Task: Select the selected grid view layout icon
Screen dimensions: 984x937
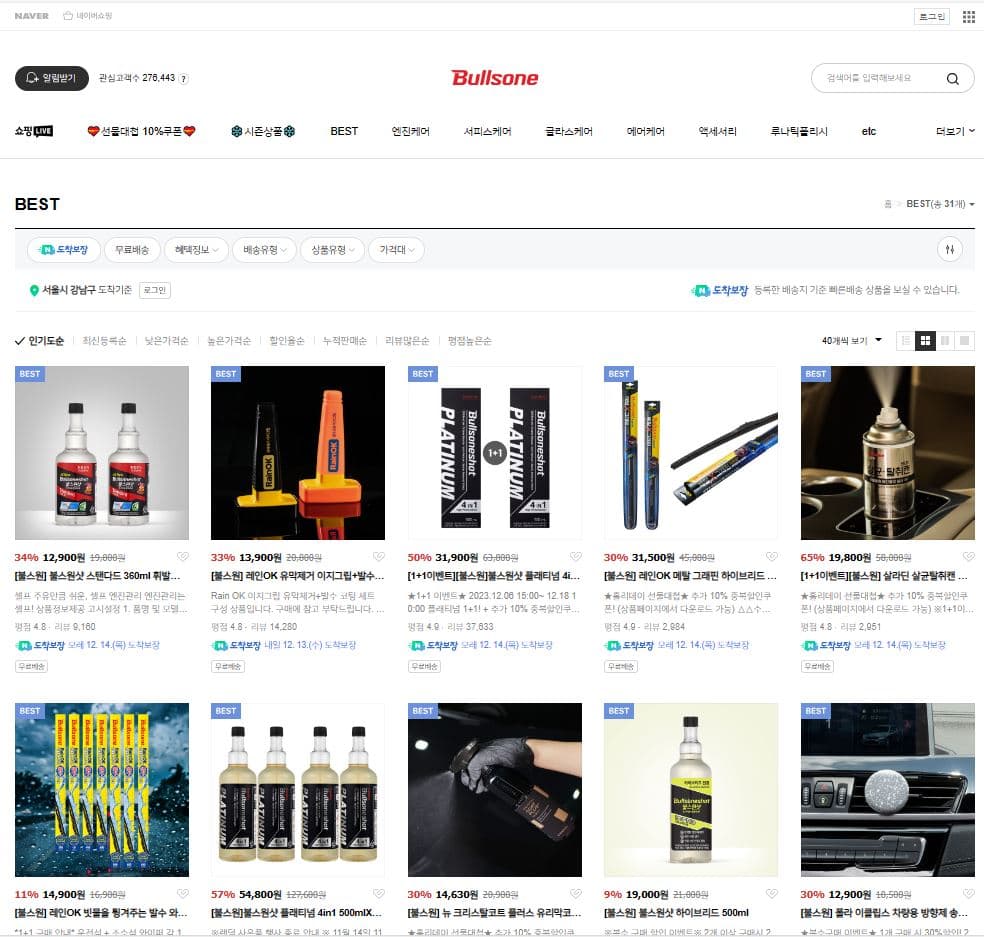Action: 925,341
